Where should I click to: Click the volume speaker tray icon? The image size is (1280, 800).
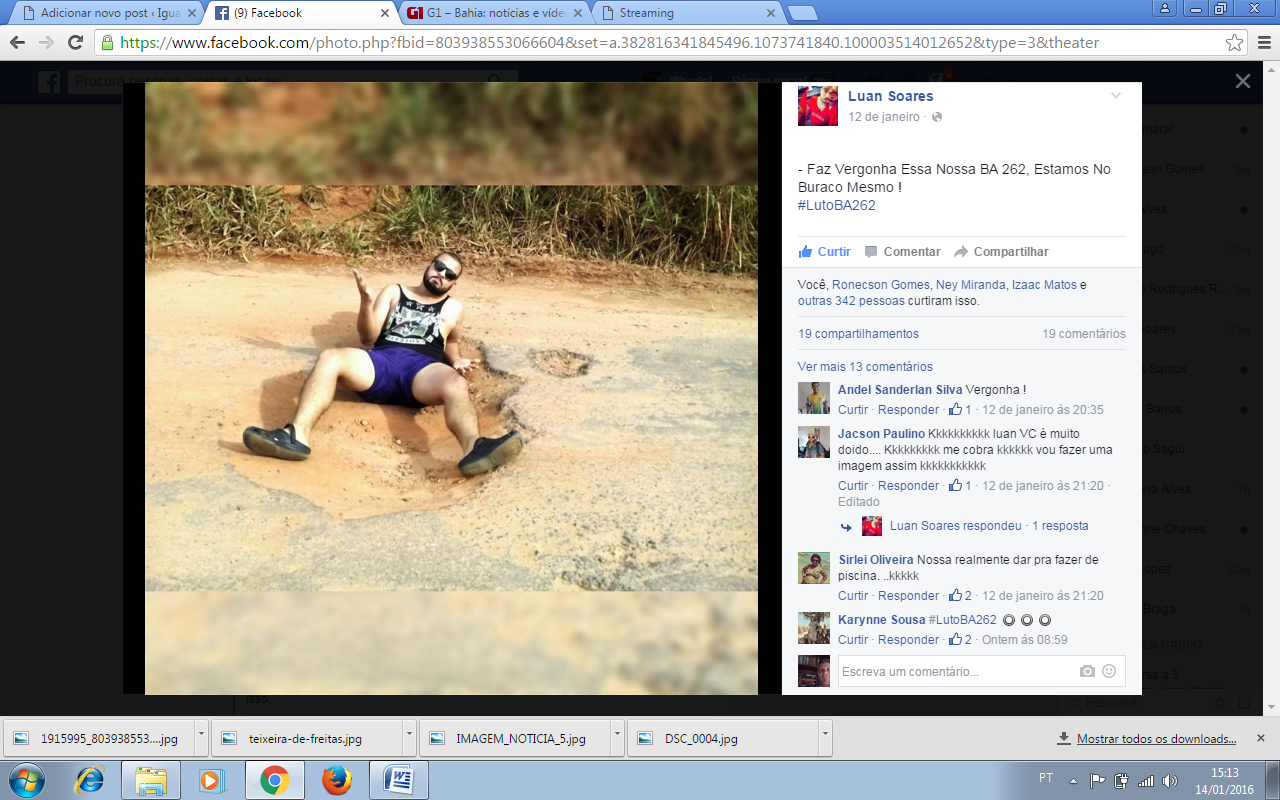pos(1170,780)
